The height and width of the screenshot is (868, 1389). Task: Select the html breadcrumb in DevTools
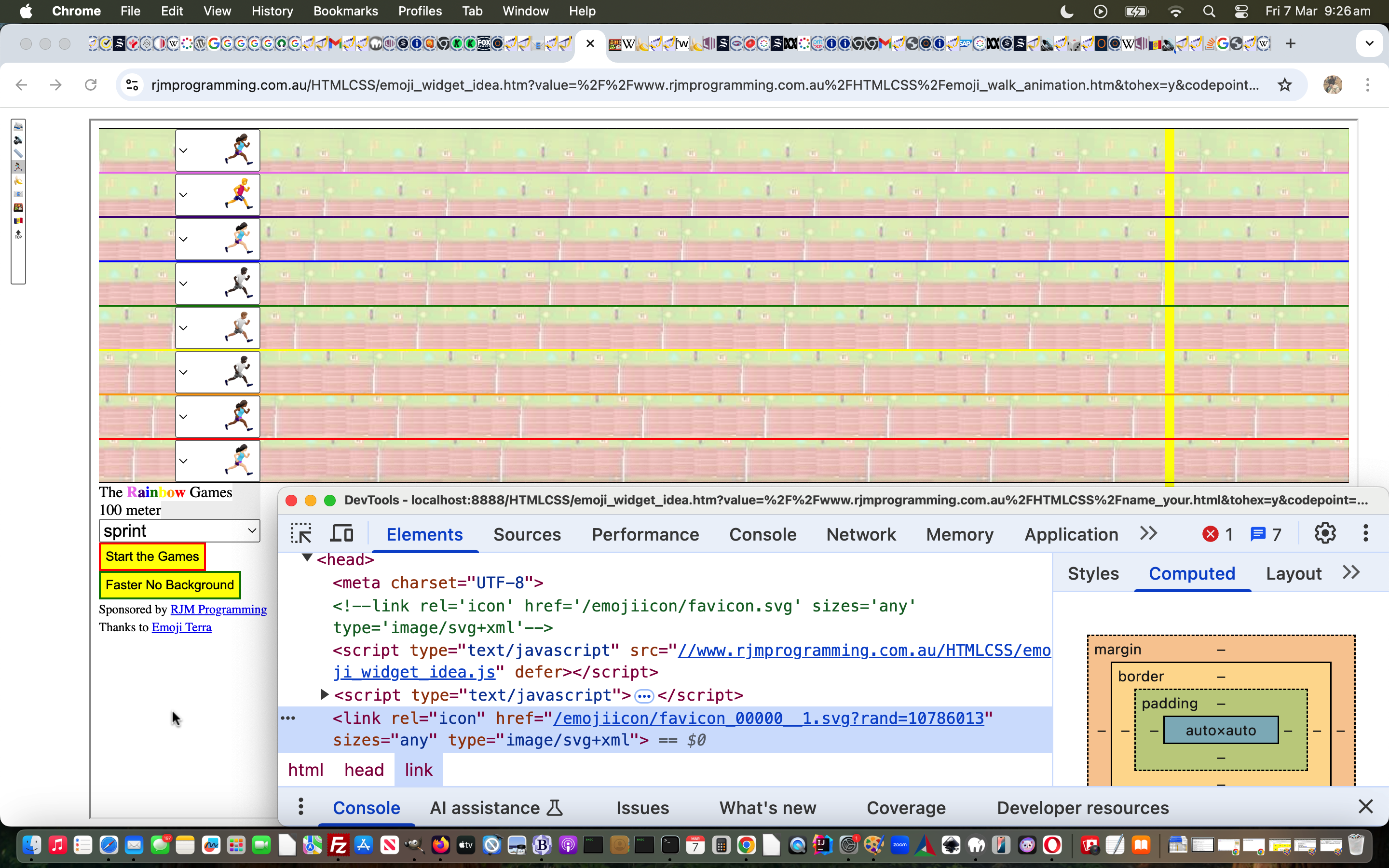click(306, 770)
